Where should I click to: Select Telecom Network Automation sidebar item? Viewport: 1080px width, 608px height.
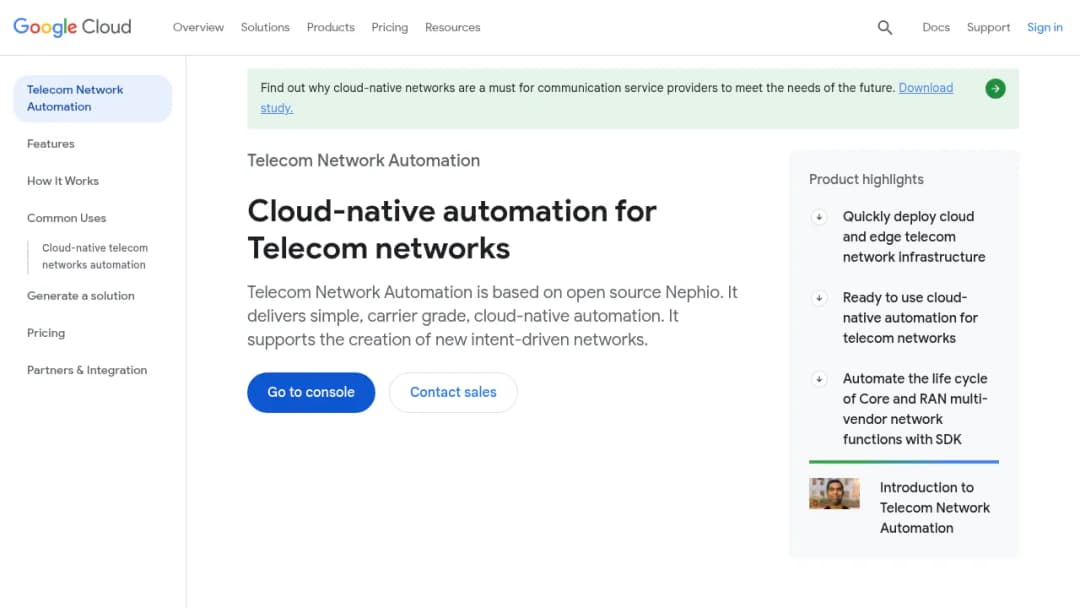[92, 98]
